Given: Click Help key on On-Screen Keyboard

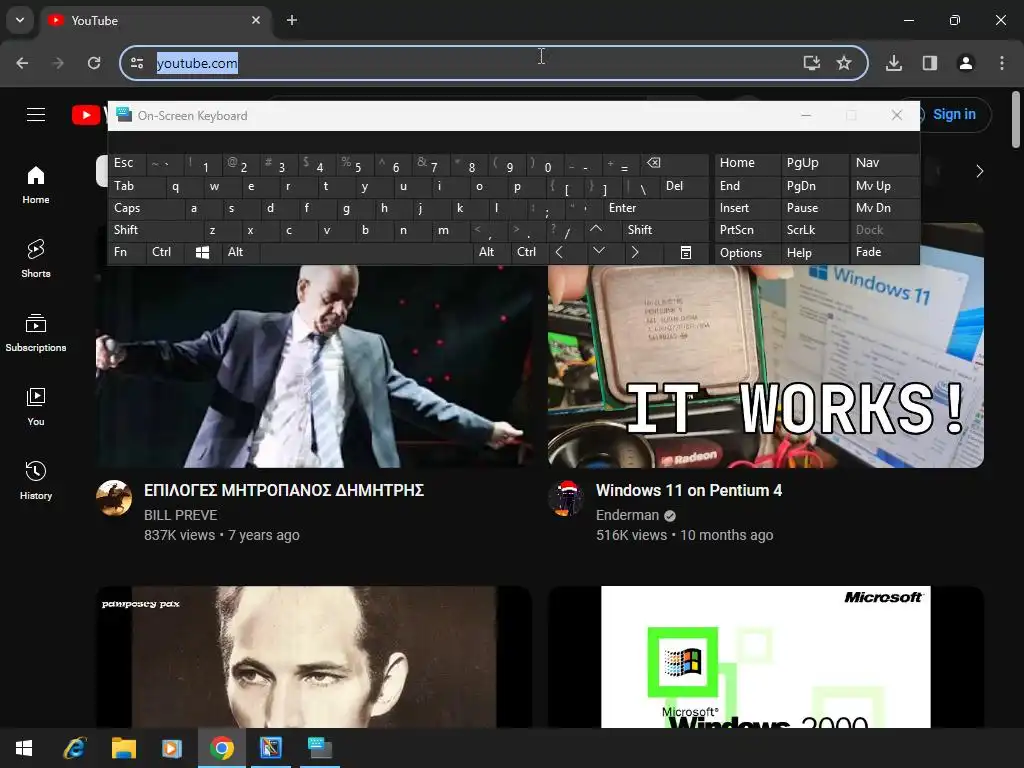Looking at the screenshot, I should coord(814,253).
